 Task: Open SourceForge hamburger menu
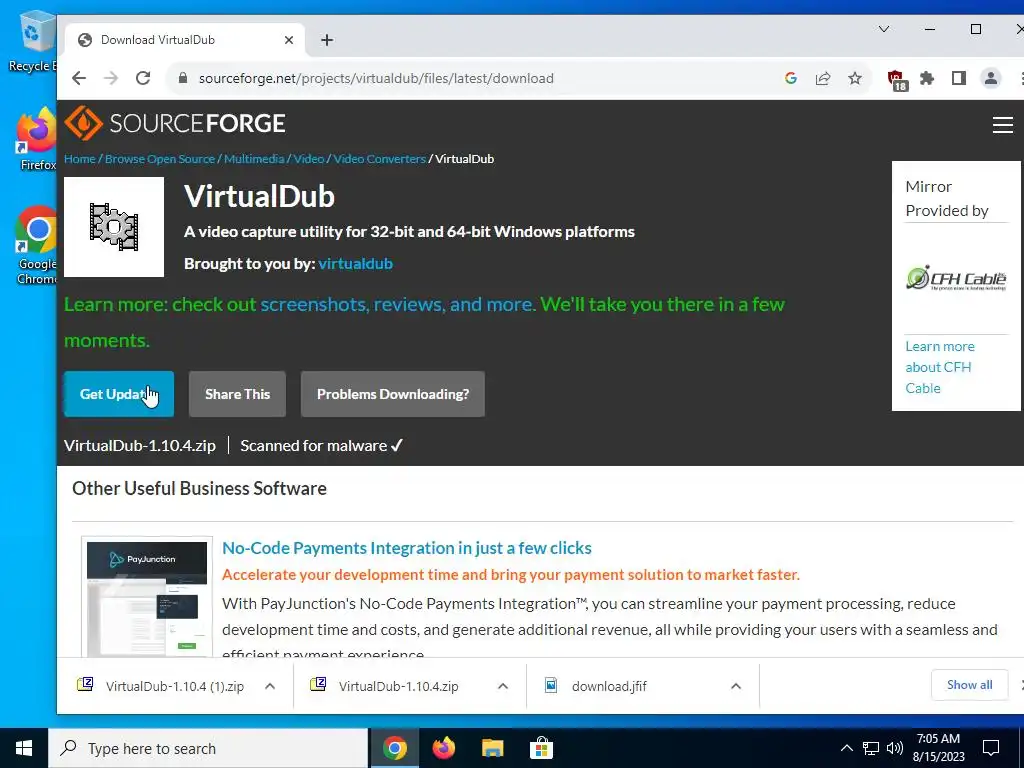point(1002,125)
